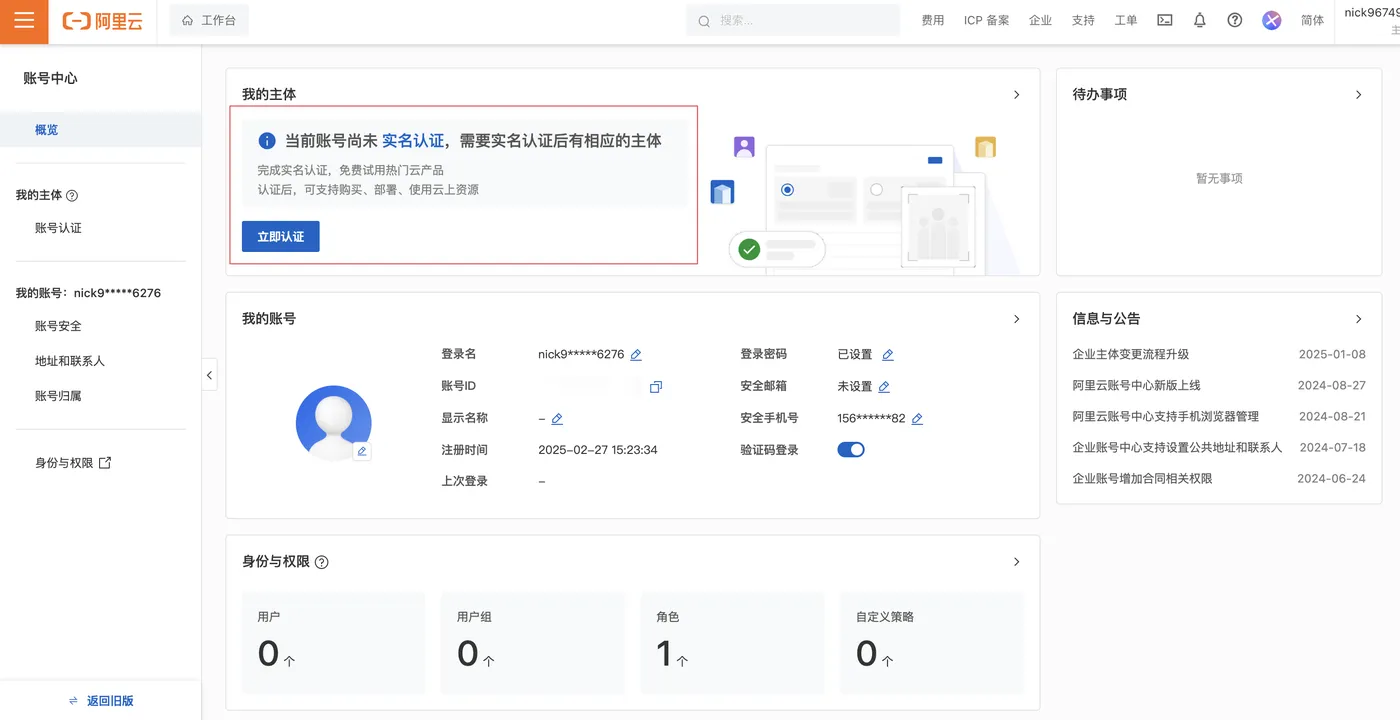
Task: Switch language via 简体
Action: [1312, 20]
